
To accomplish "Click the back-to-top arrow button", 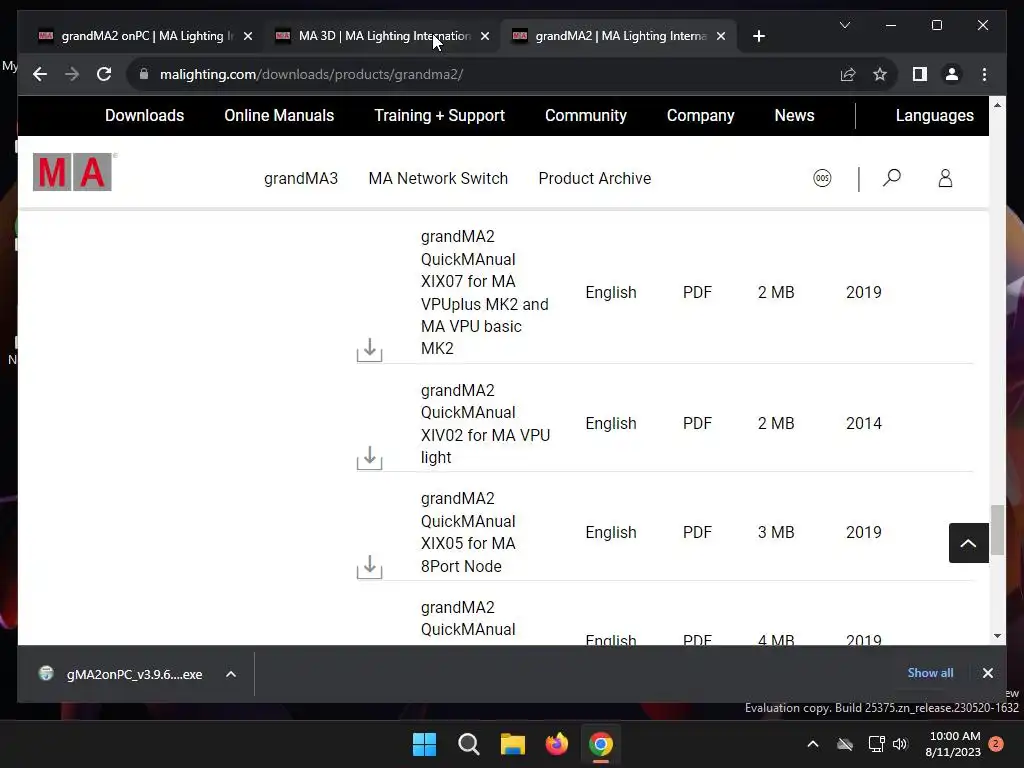I will click(x=968, y=543).
